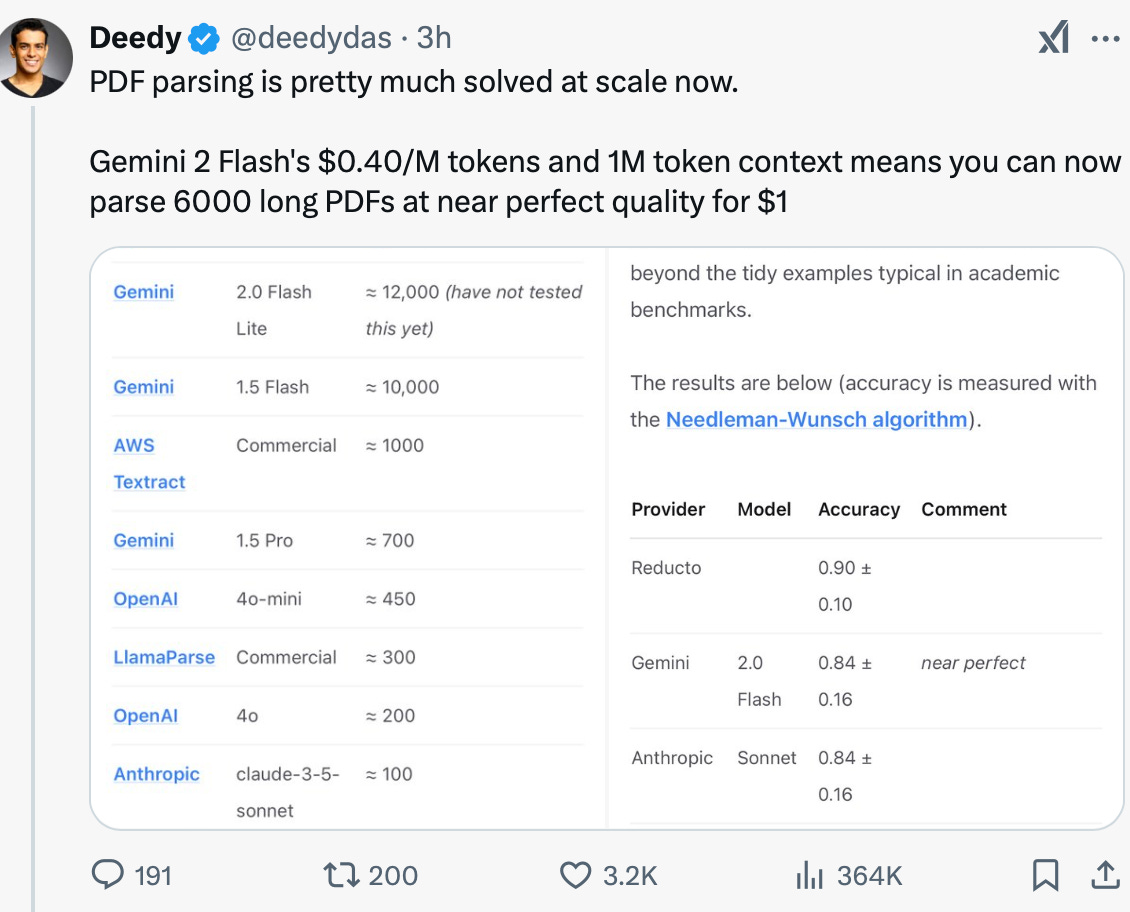
Task: Click Deedy's profile avatar
Action: pos(36,57)
